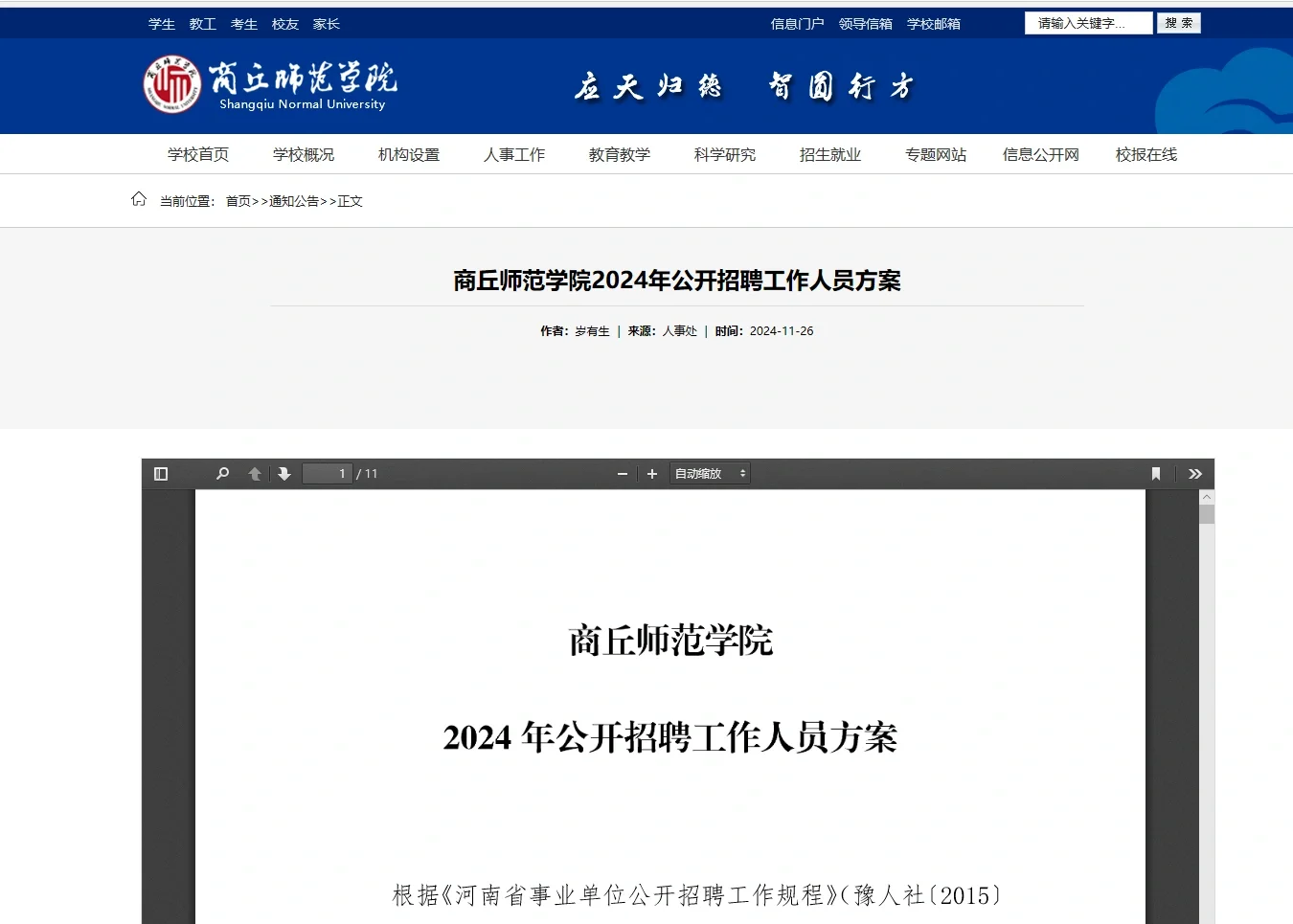Select 学校首页 in navigation menu
Screen dimensions: 1293x924
pyautogui.click(x=198, y=154)
